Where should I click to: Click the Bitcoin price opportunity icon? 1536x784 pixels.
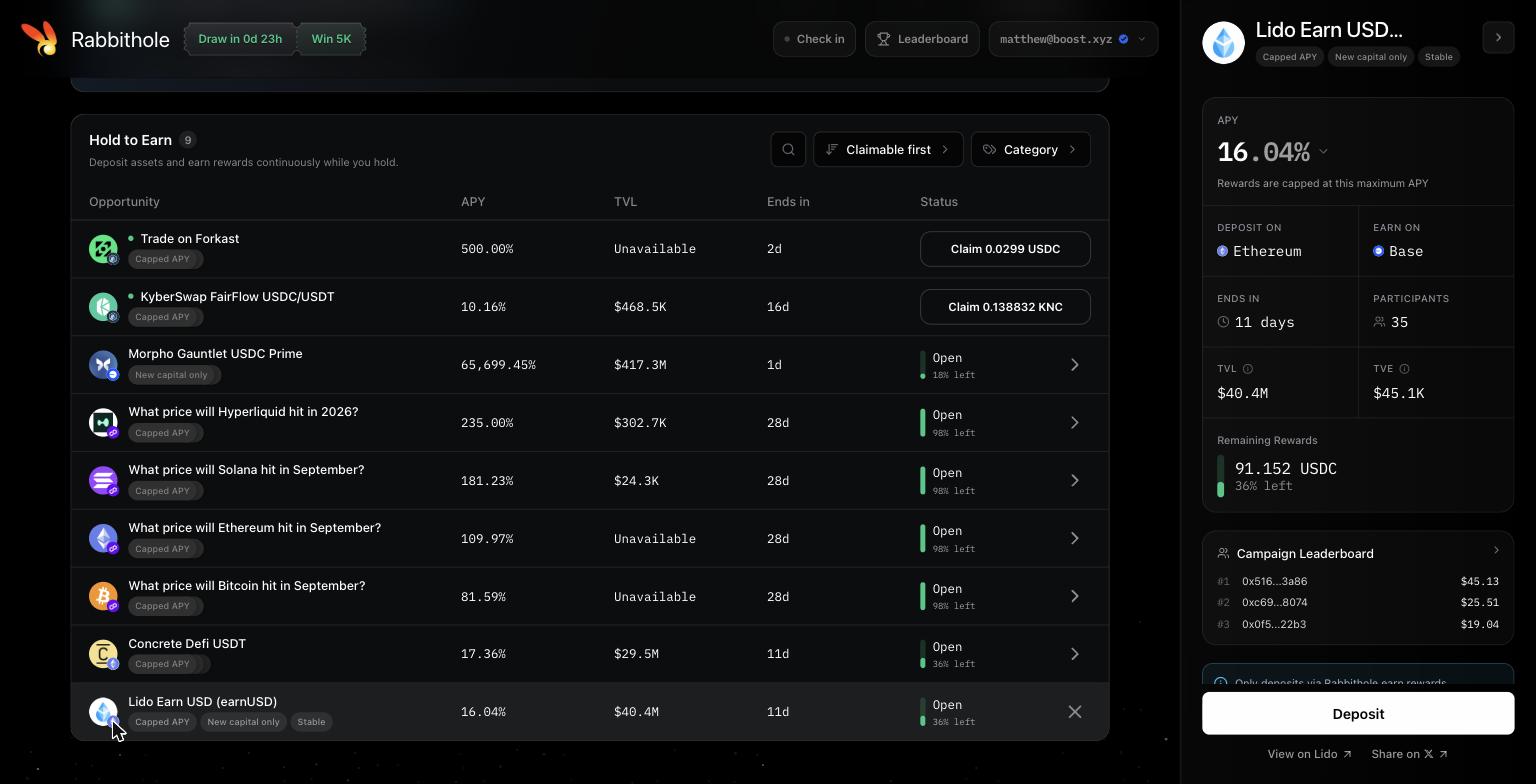pos(103,596)
